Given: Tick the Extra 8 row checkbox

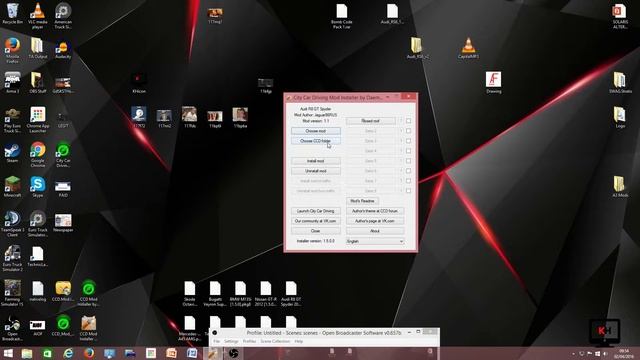Looking at the screenshot, I should (x=408, y=191).
